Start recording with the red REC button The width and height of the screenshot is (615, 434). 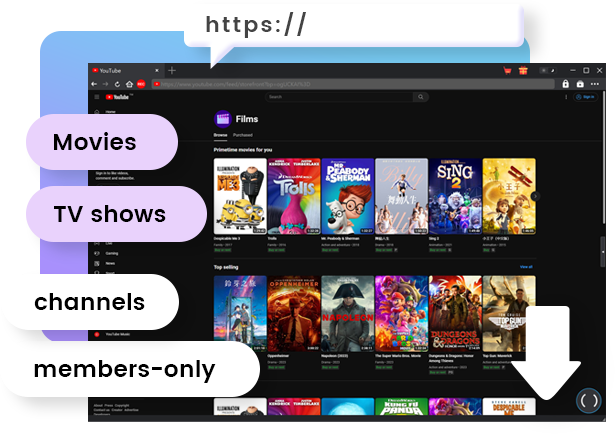pyautogui.click(x=141, y=84)
